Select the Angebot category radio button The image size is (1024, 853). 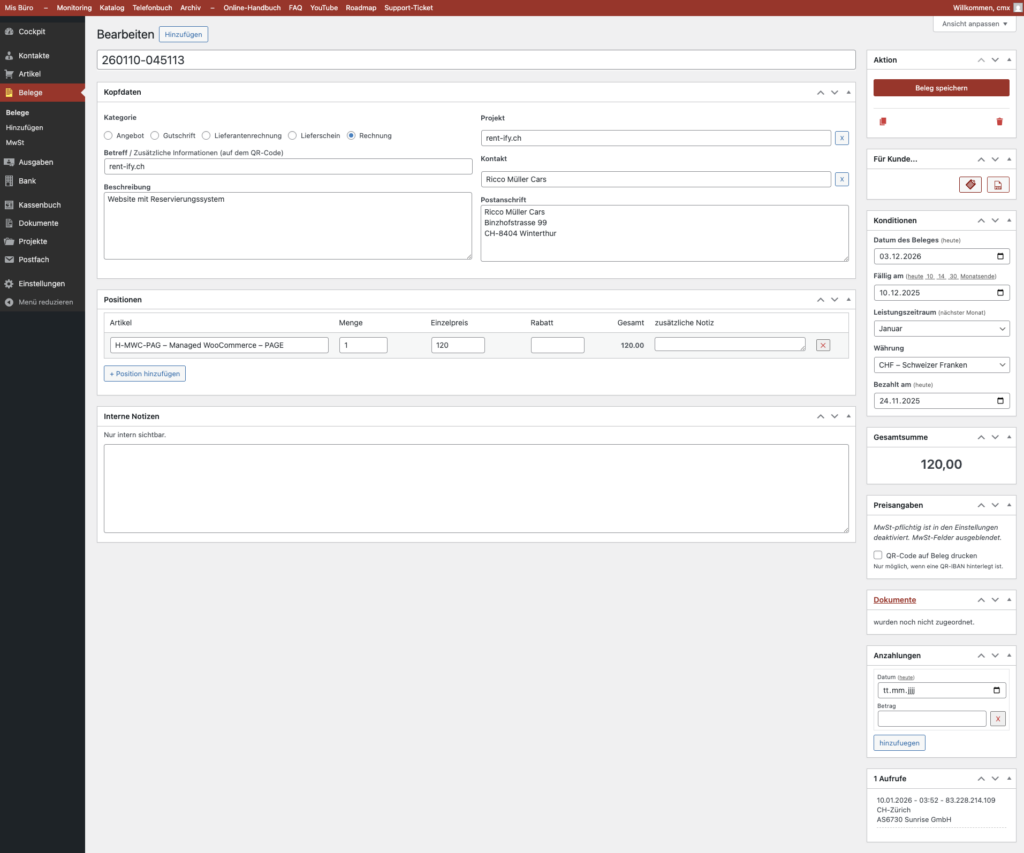click(109, 135)
